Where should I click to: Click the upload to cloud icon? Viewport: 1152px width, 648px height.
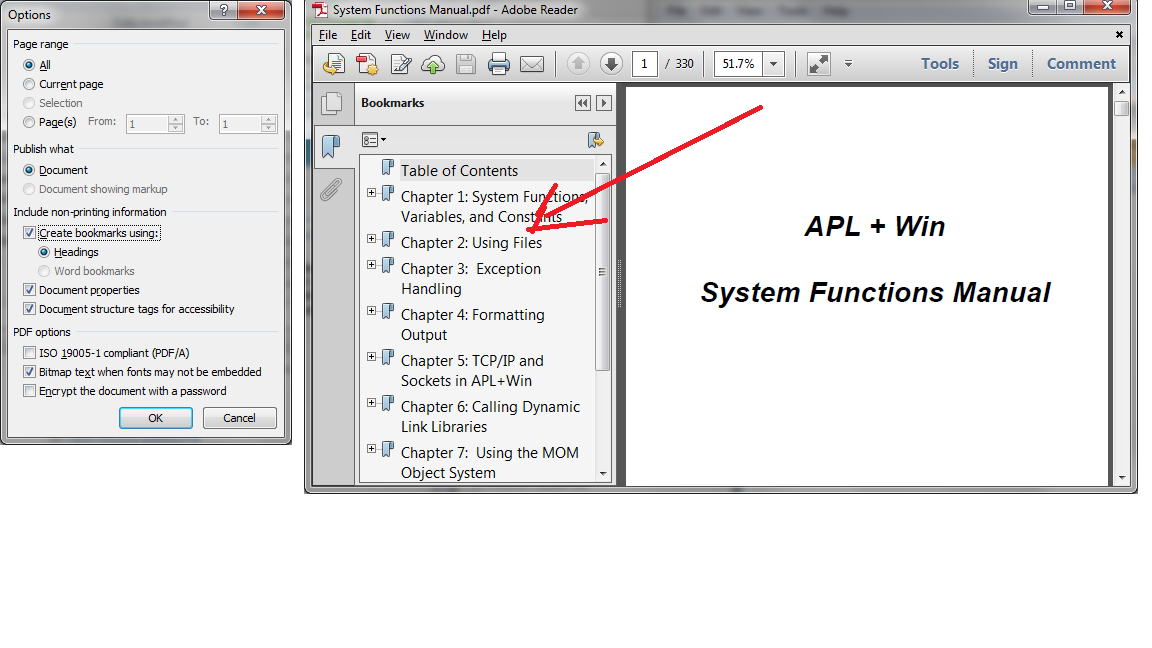(433, 64)
